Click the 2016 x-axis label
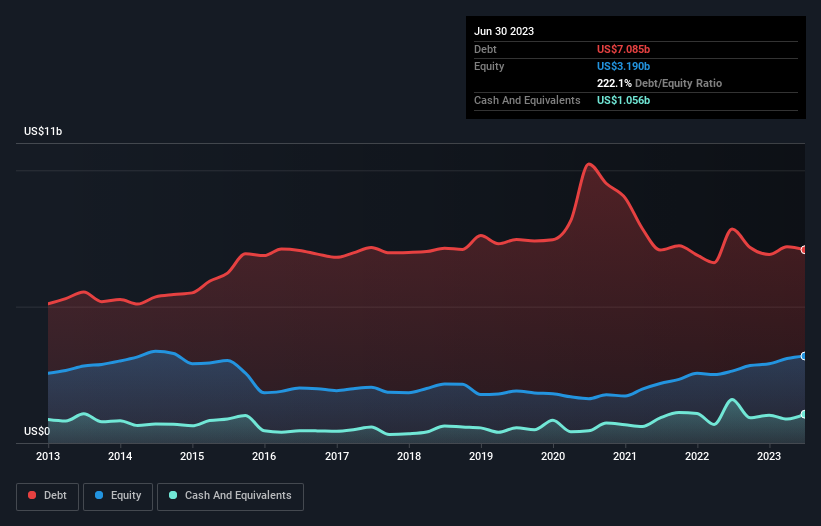The width and height of the screenshot is (821, 526). pyautogui.click(x=264, y=456)
